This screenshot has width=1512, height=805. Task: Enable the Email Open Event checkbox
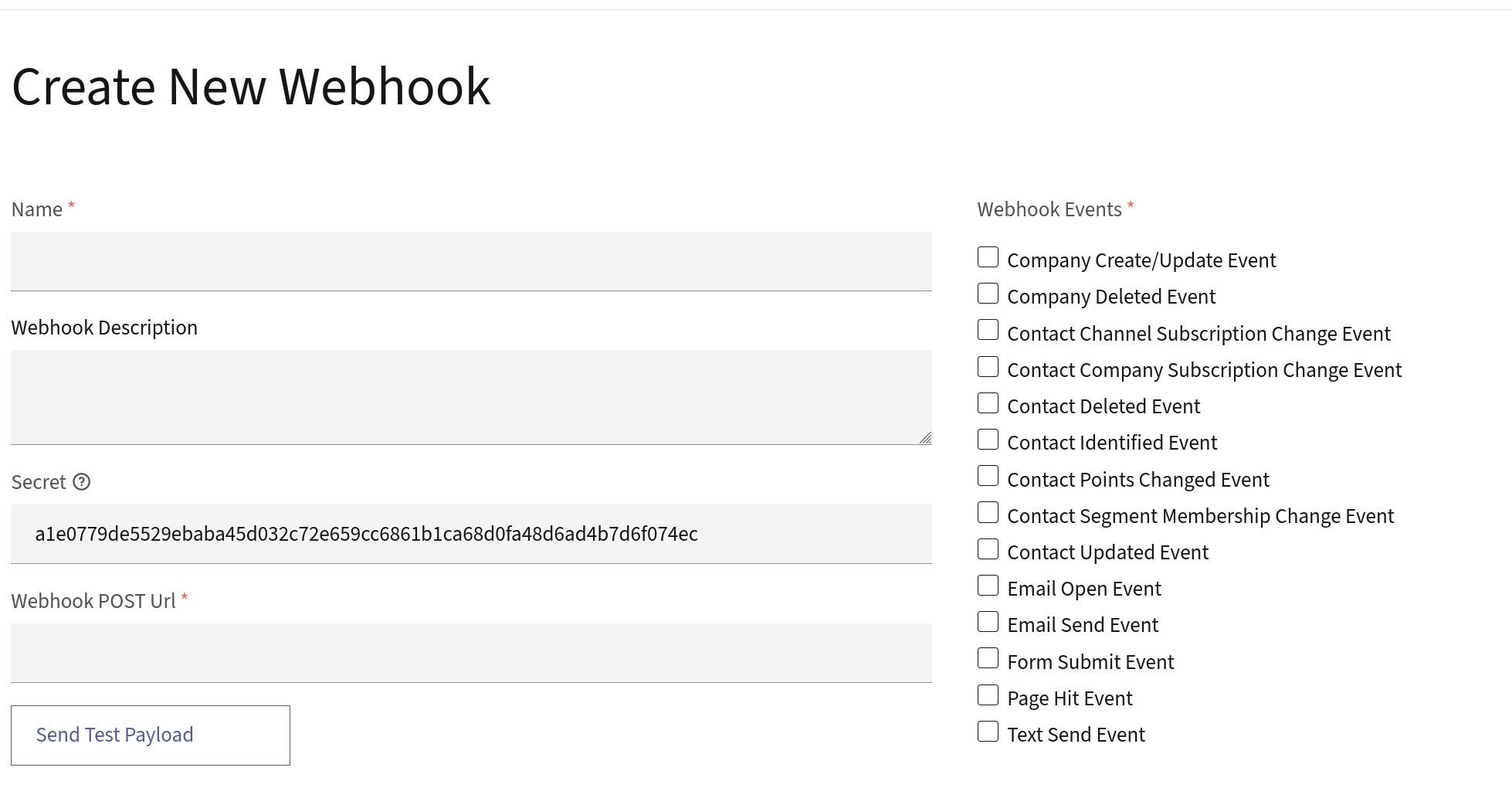pos(988,586)
